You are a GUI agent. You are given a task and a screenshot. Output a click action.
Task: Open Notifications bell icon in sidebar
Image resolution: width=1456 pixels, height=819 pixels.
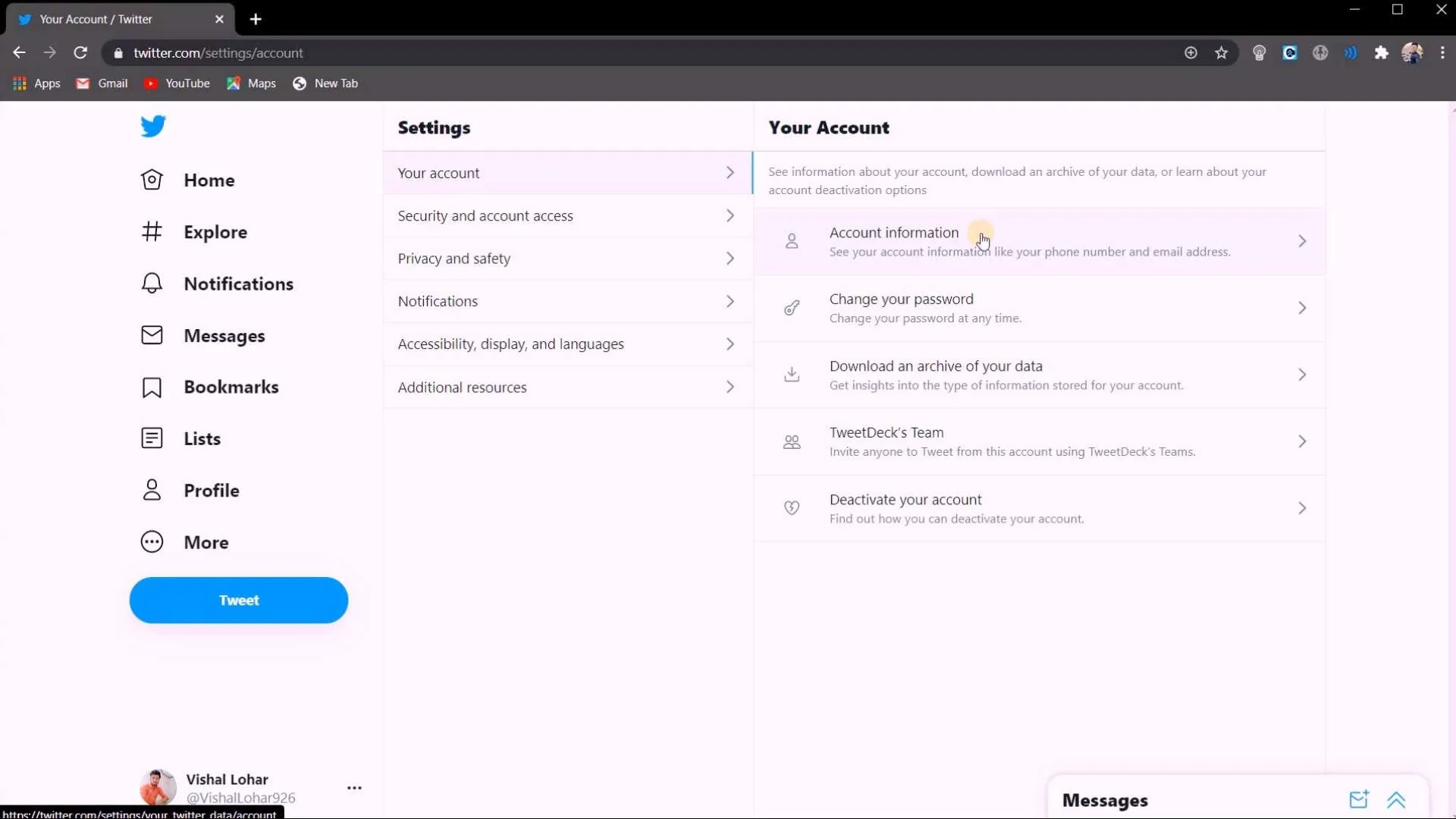click(x=152, y=283)
